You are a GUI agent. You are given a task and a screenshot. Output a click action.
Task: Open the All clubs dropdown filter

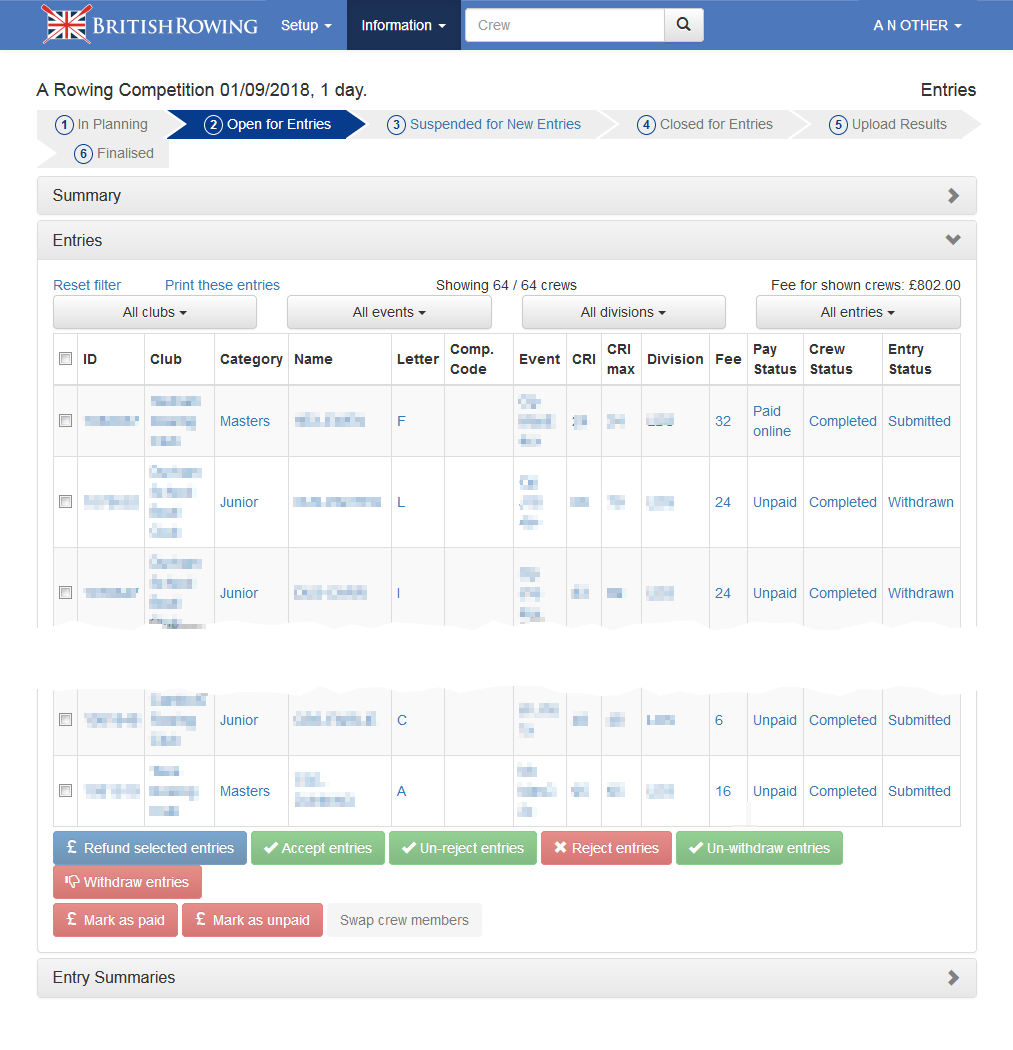(155, 312)
